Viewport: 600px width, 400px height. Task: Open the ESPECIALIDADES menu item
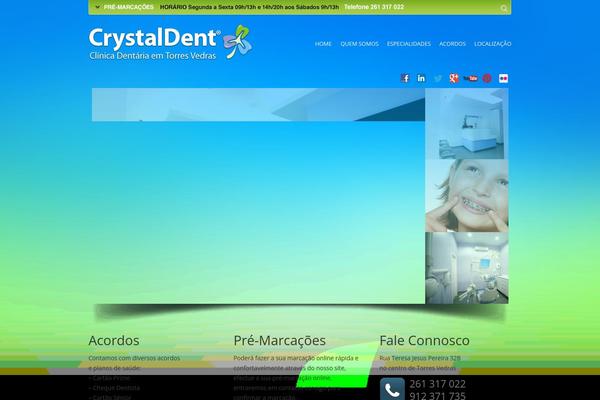(x=409, y=44)
